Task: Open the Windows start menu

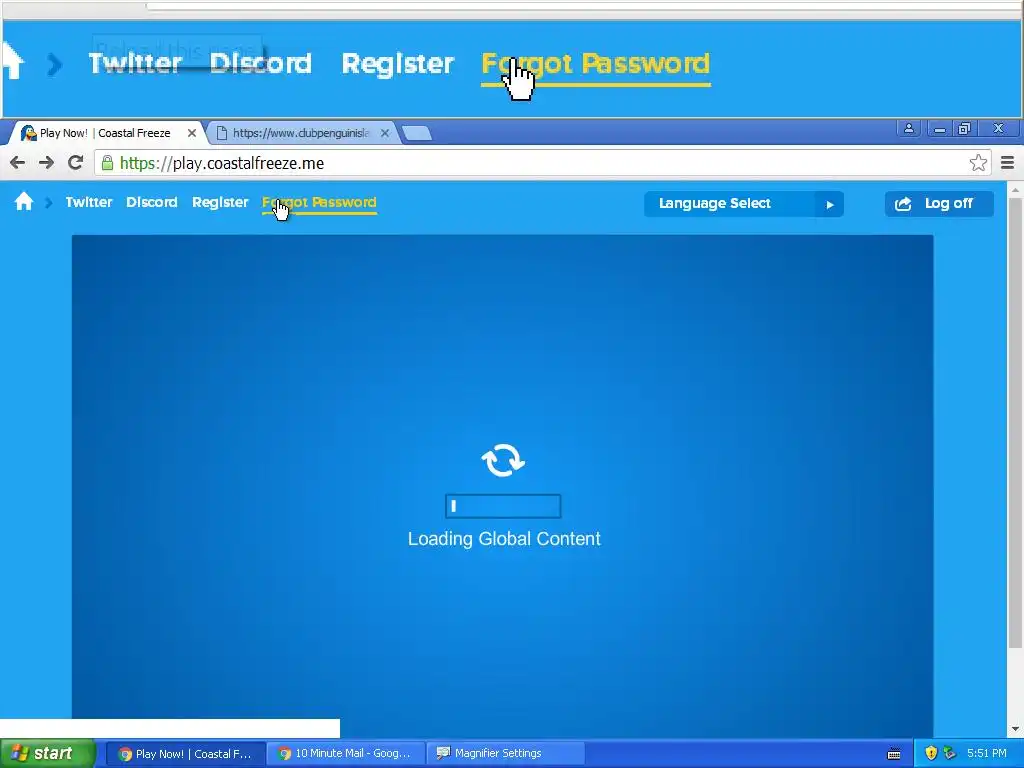Action: pos(47,754)
